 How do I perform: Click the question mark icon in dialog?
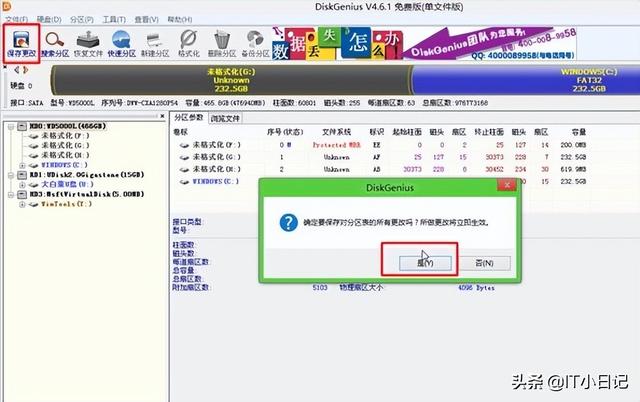point(289,222)
